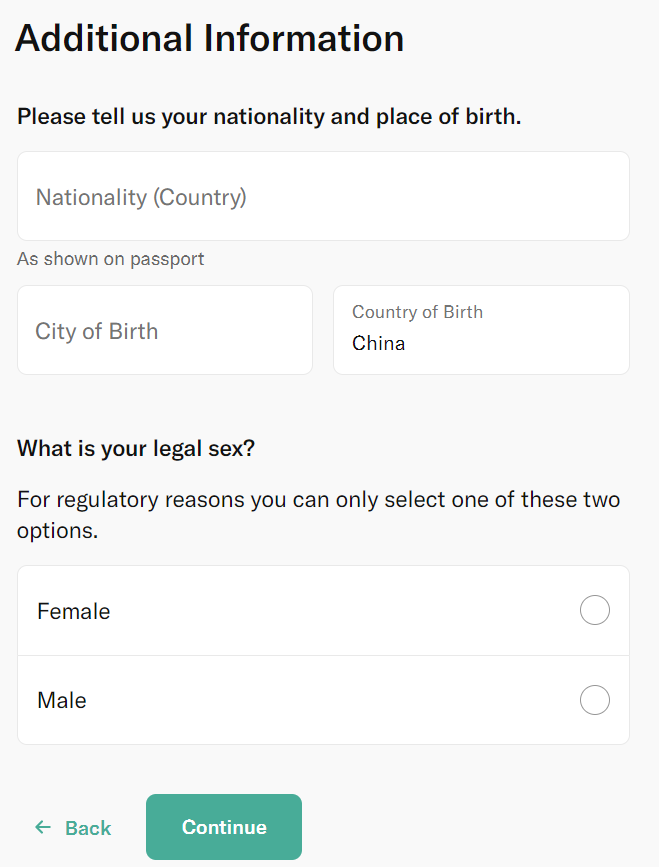Click the green Continue button
Viewport: 659px width, 867px height.
coord(224,827)
